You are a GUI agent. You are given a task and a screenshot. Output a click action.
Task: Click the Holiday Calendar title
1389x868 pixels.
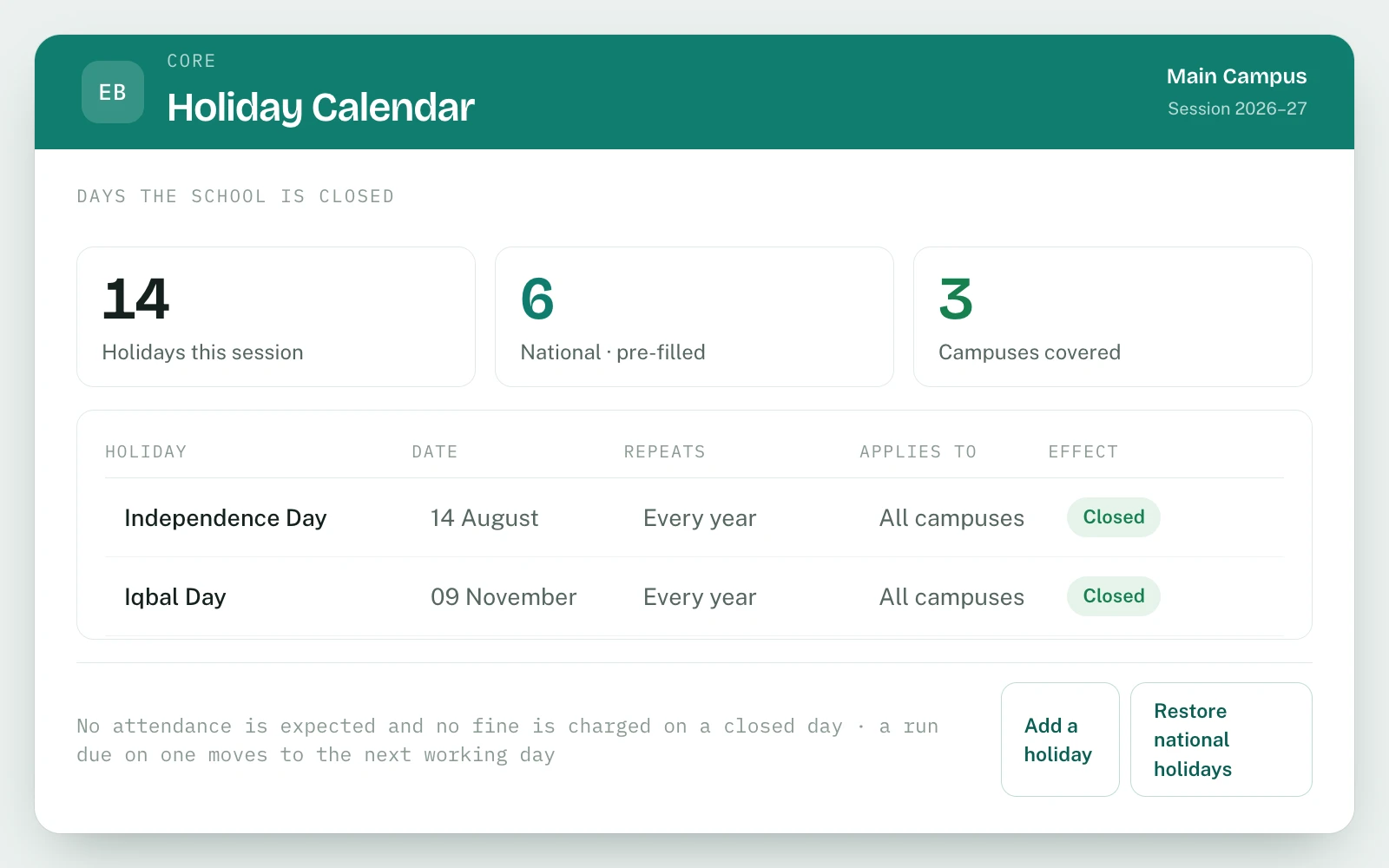click(x=320, y=108)
